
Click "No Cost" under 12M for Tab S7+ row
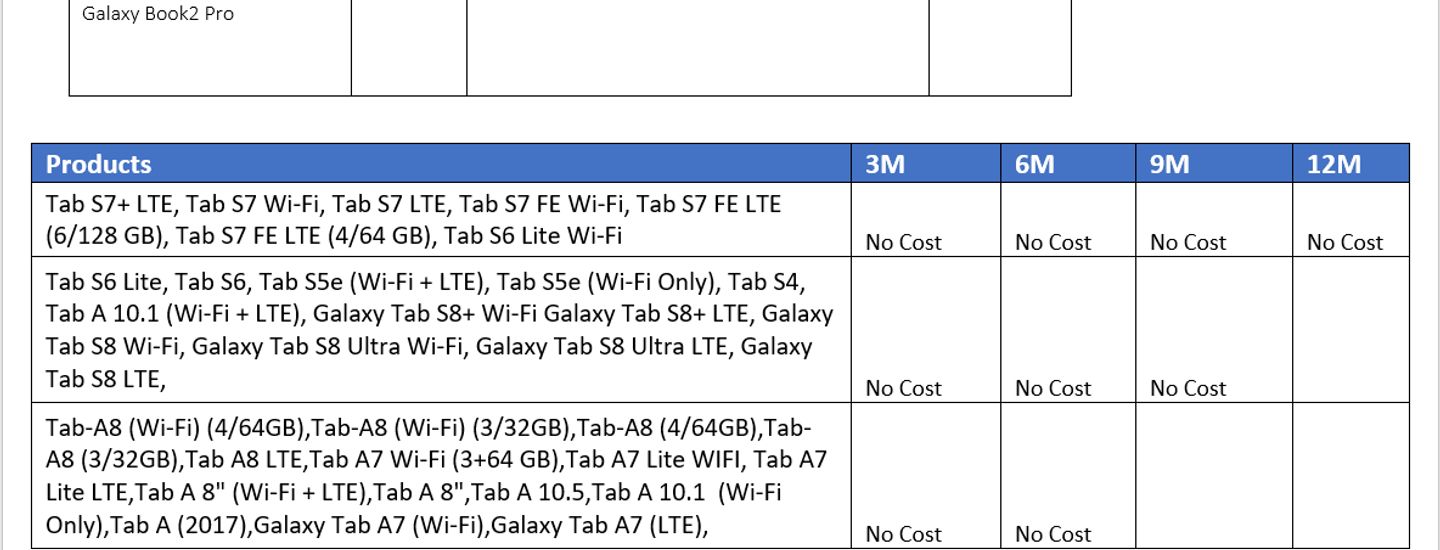coord(1345,242)
